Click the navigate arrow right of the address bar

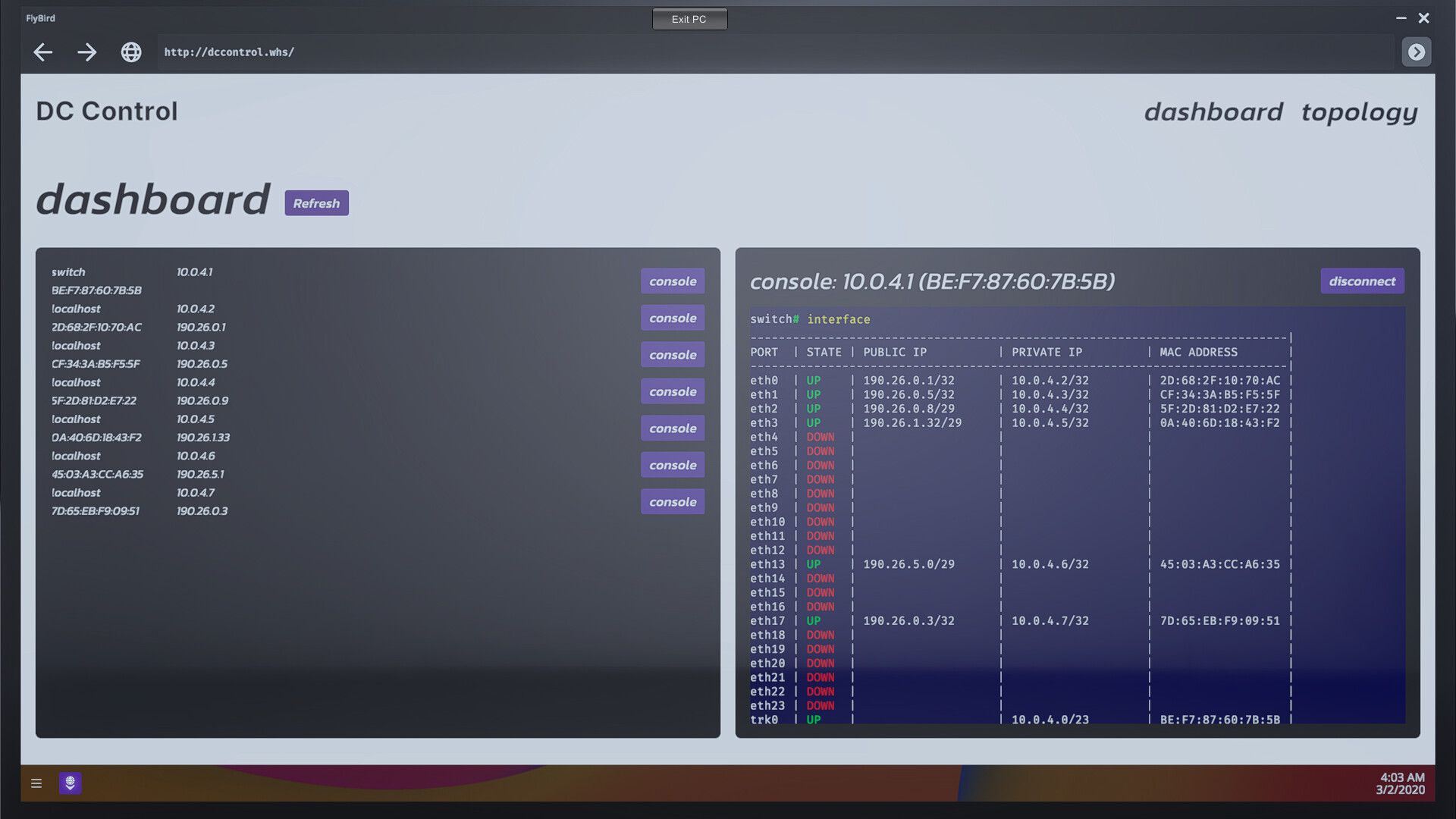pos(1416,52)
